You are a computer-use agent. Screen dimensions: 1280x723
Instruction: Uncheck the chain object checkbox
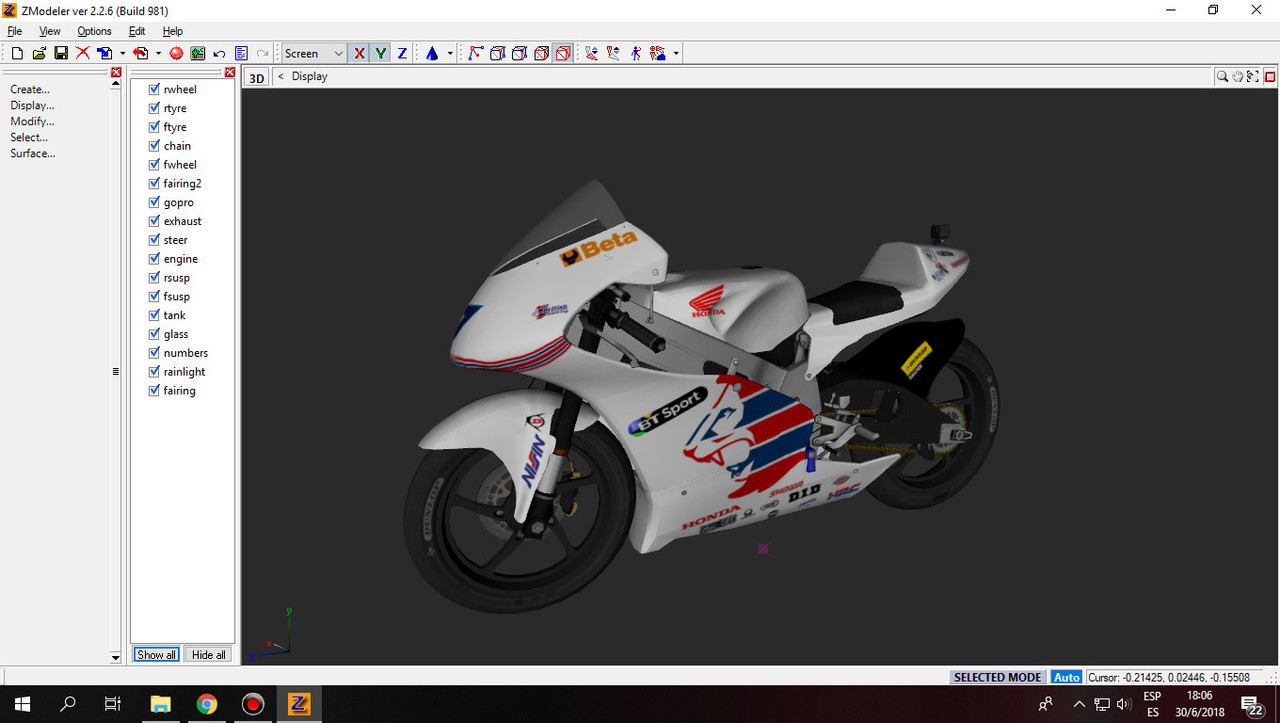tap(154, 146)
